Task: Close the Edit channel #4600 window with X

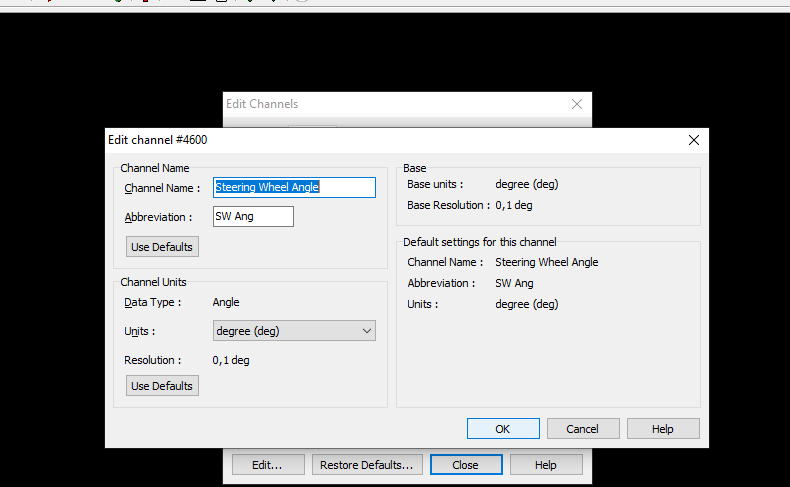Action: click(x=694, y=141)
